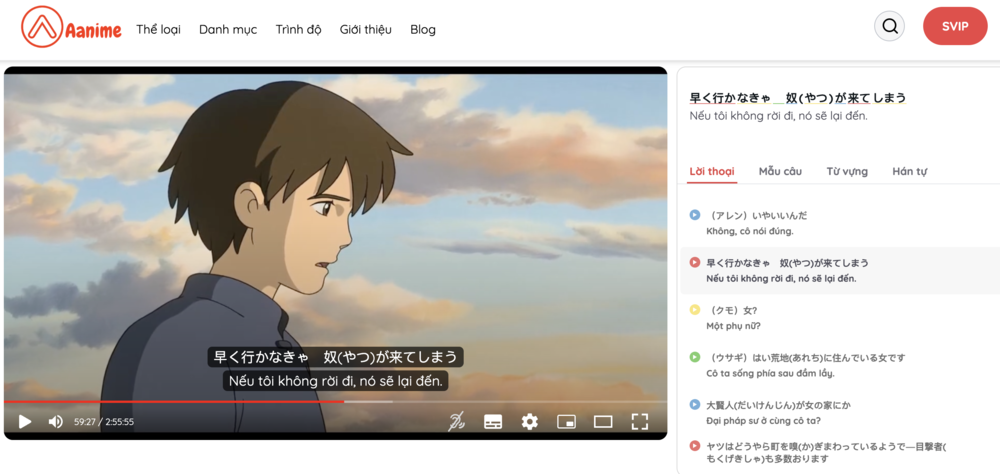Image resolution: width=1000 pixels, height=474 pixels.
Task: Switch to the Hán tự tab
Action: coord(909,171)
